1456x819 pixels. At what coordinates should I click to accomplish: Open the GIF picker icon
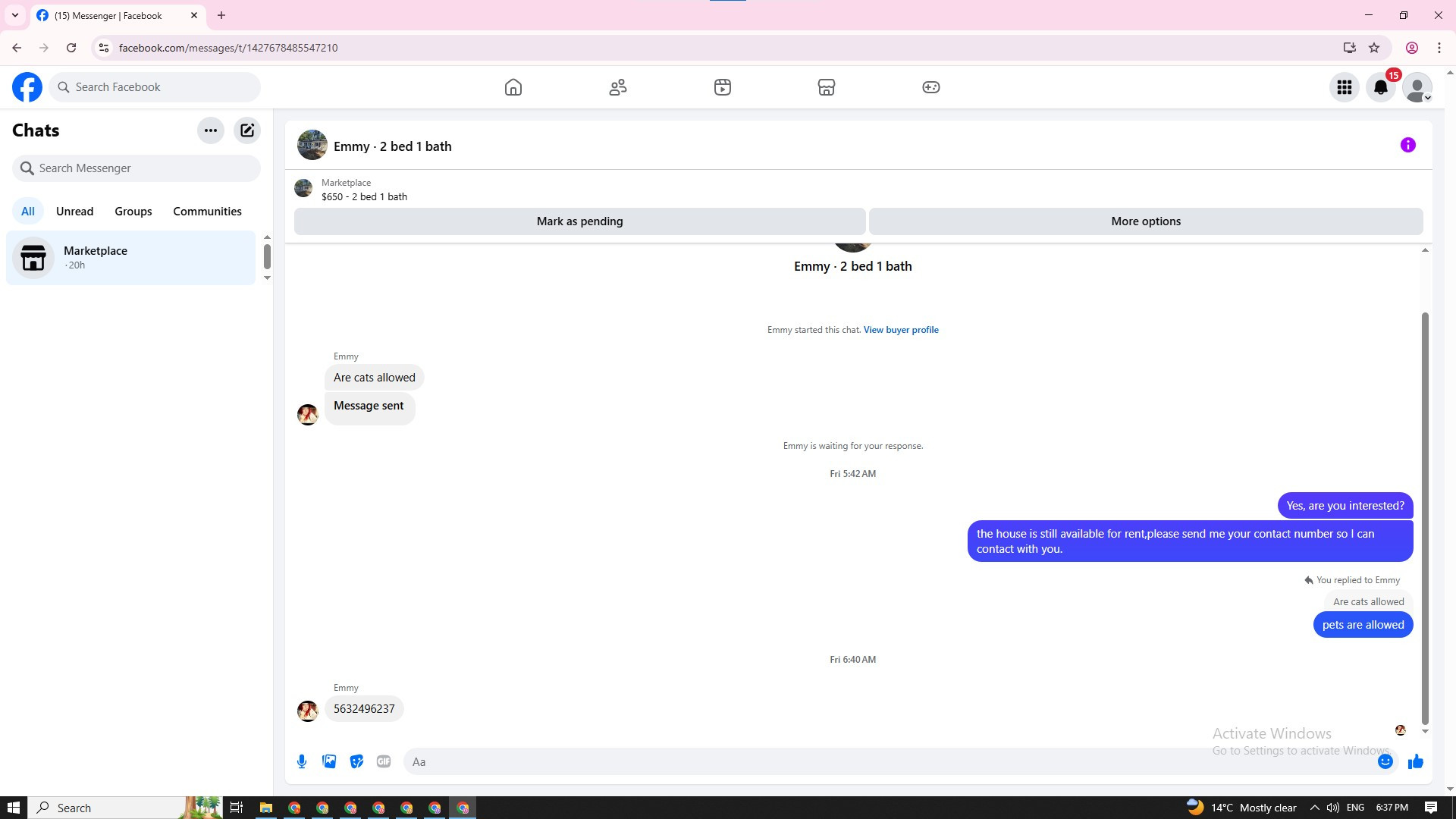tap(384, 761)
